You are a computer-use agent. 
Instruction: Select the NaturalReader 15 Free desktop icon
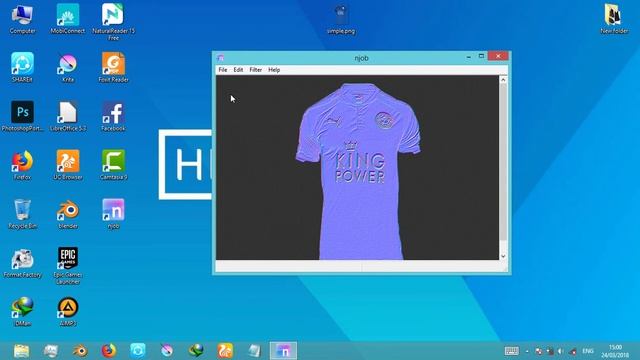click(113, 22)
